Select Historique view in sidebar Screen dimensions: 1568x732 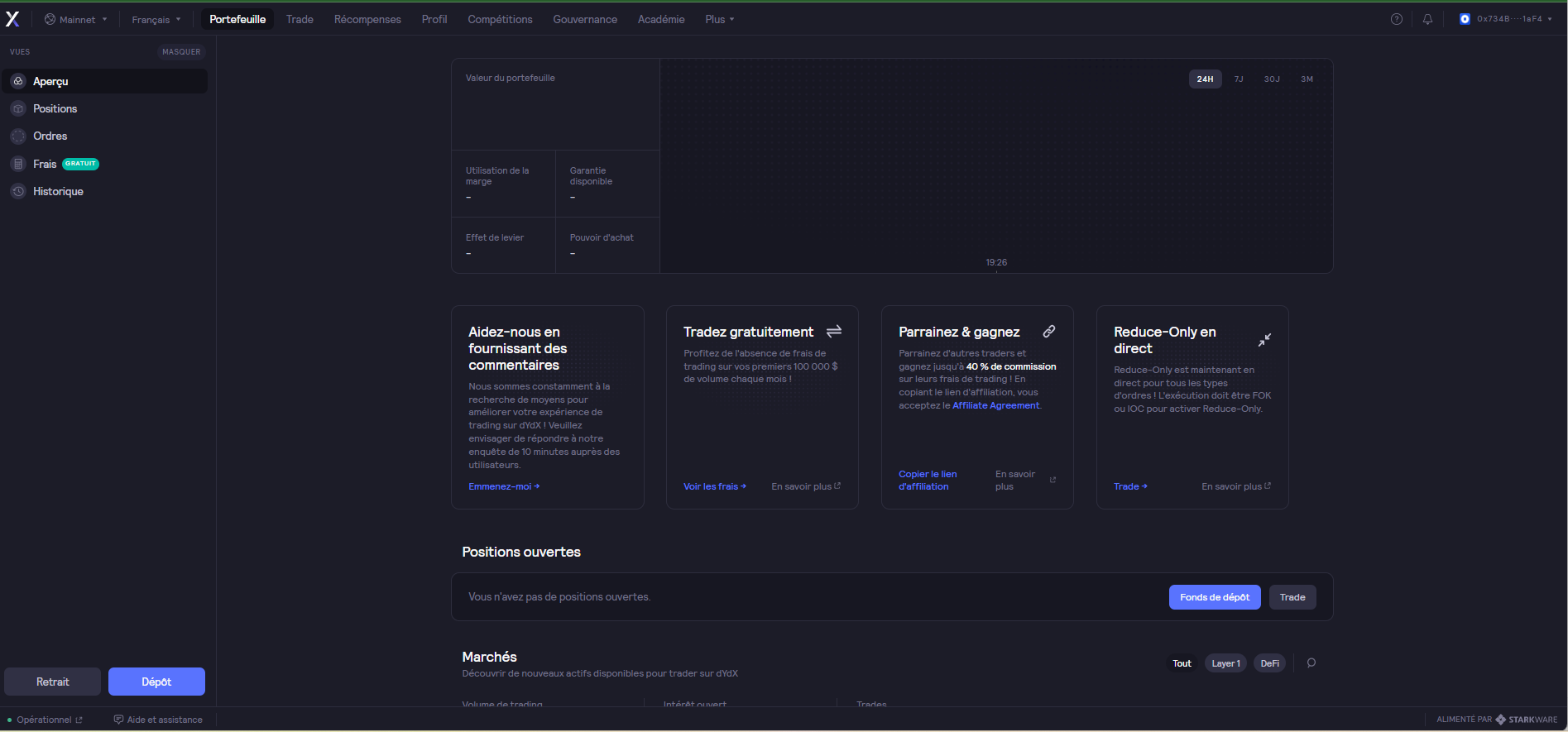click(x=105, y=191)
